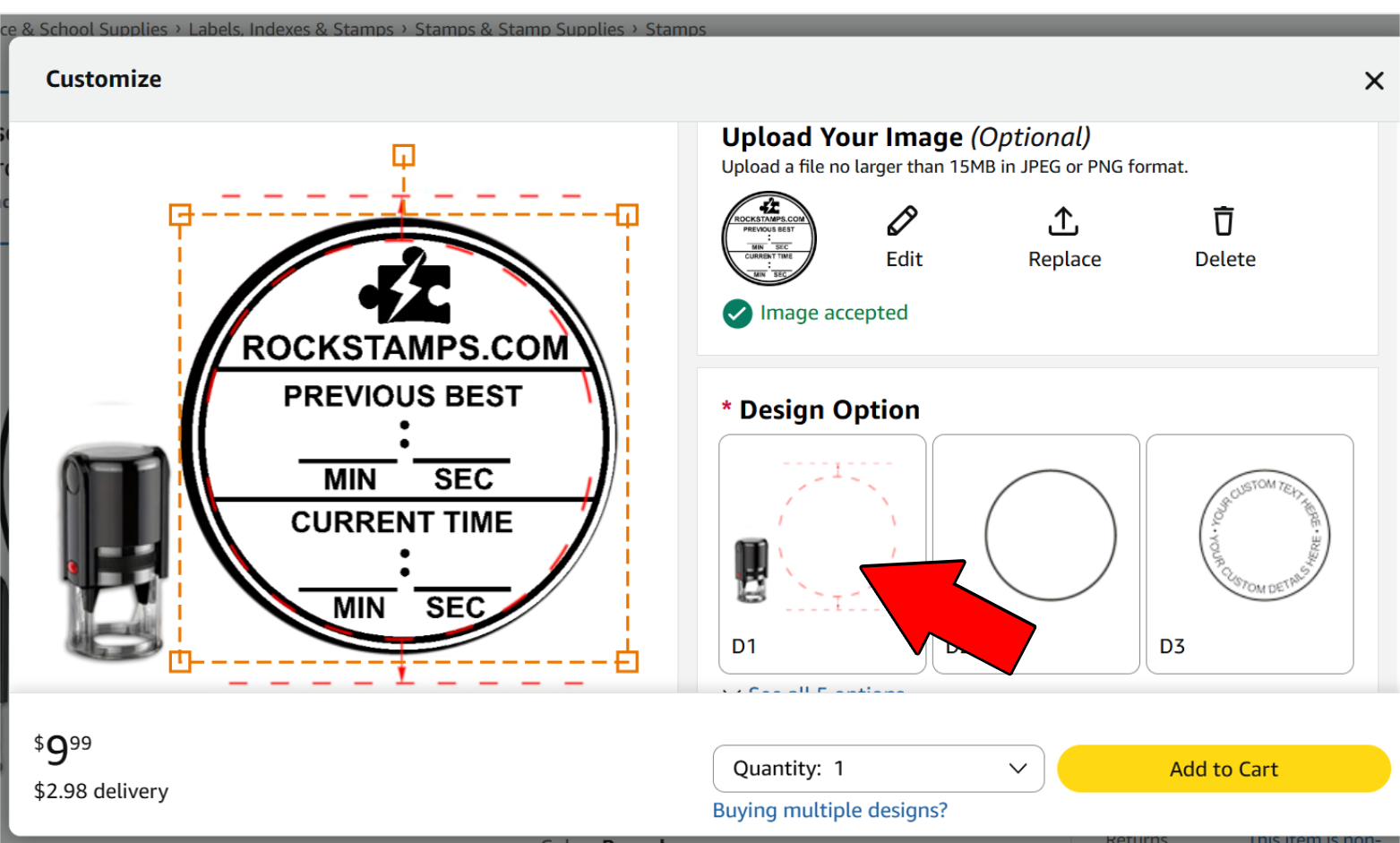Click the Delete trash icon
The width and height of the screenshot is (1400, 843).
click(1224, 220)
